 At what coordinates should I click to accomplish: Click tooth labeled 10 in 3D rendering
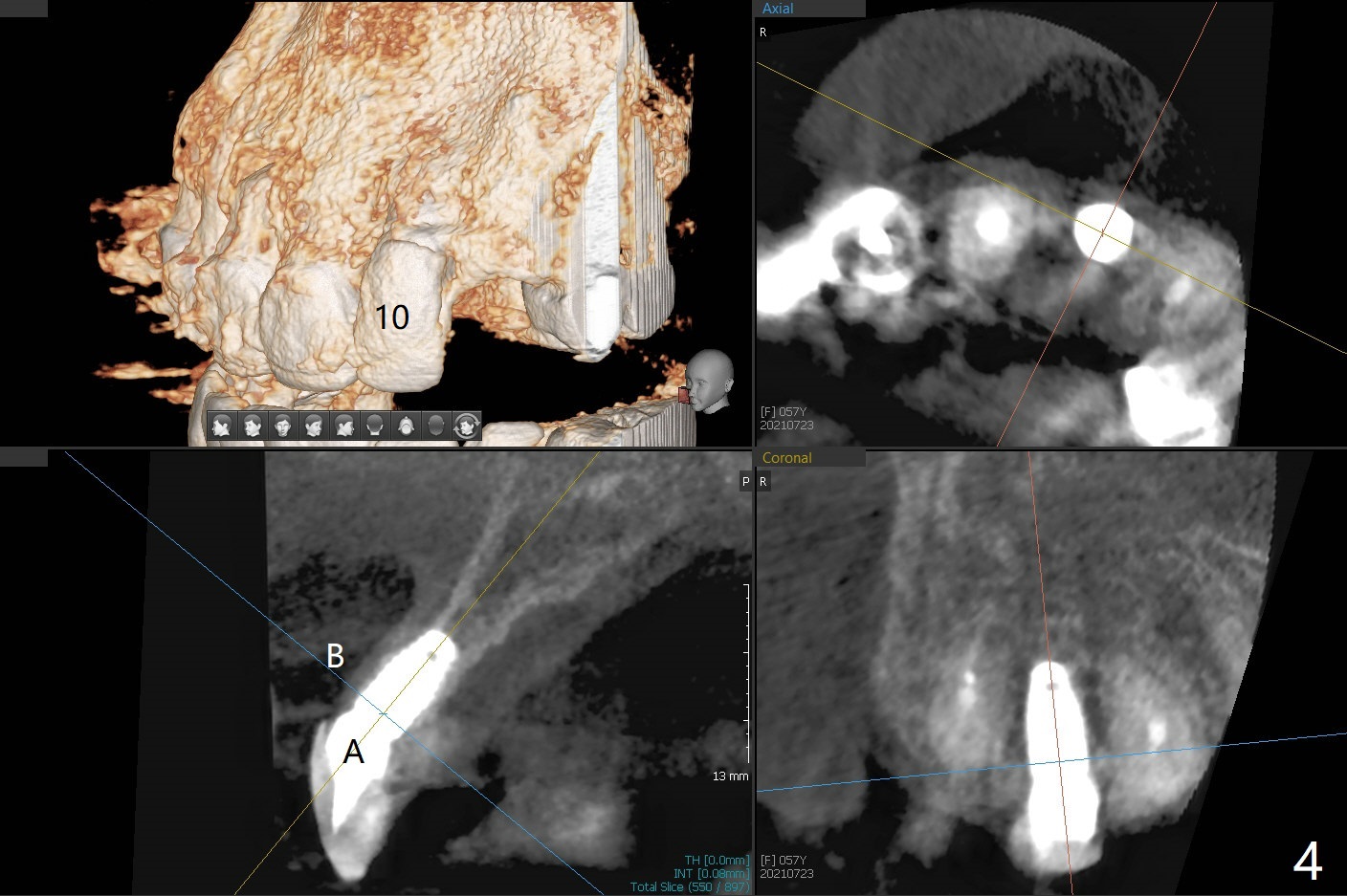tap(391, 317)
